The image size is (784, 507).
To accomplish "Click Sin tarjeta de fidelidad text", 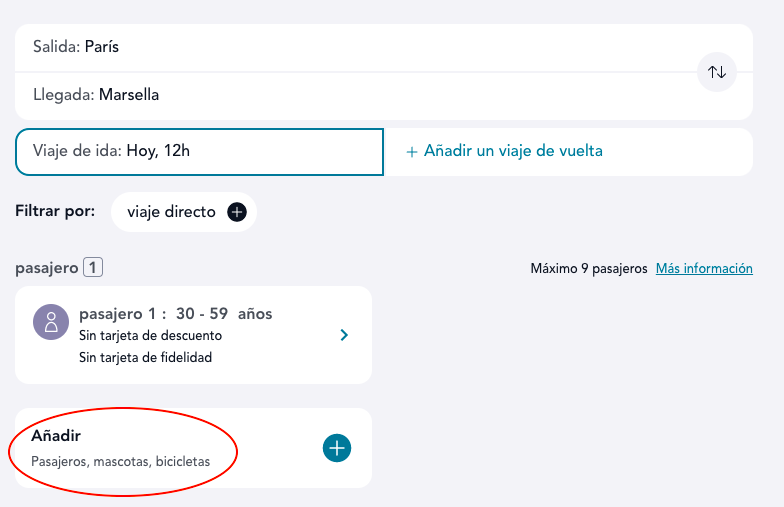I will pyautogui.click(x=146, y=358).
